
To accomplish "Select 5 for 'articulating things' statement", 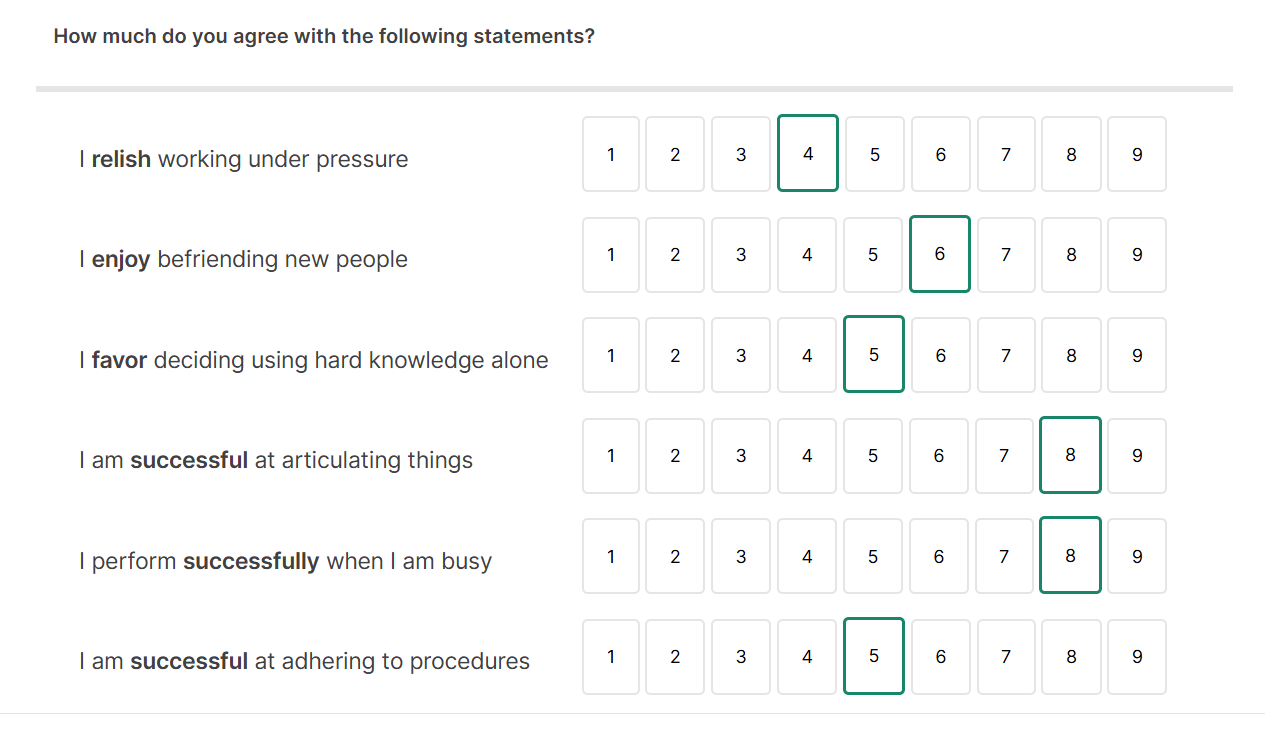I will point(873,456).
